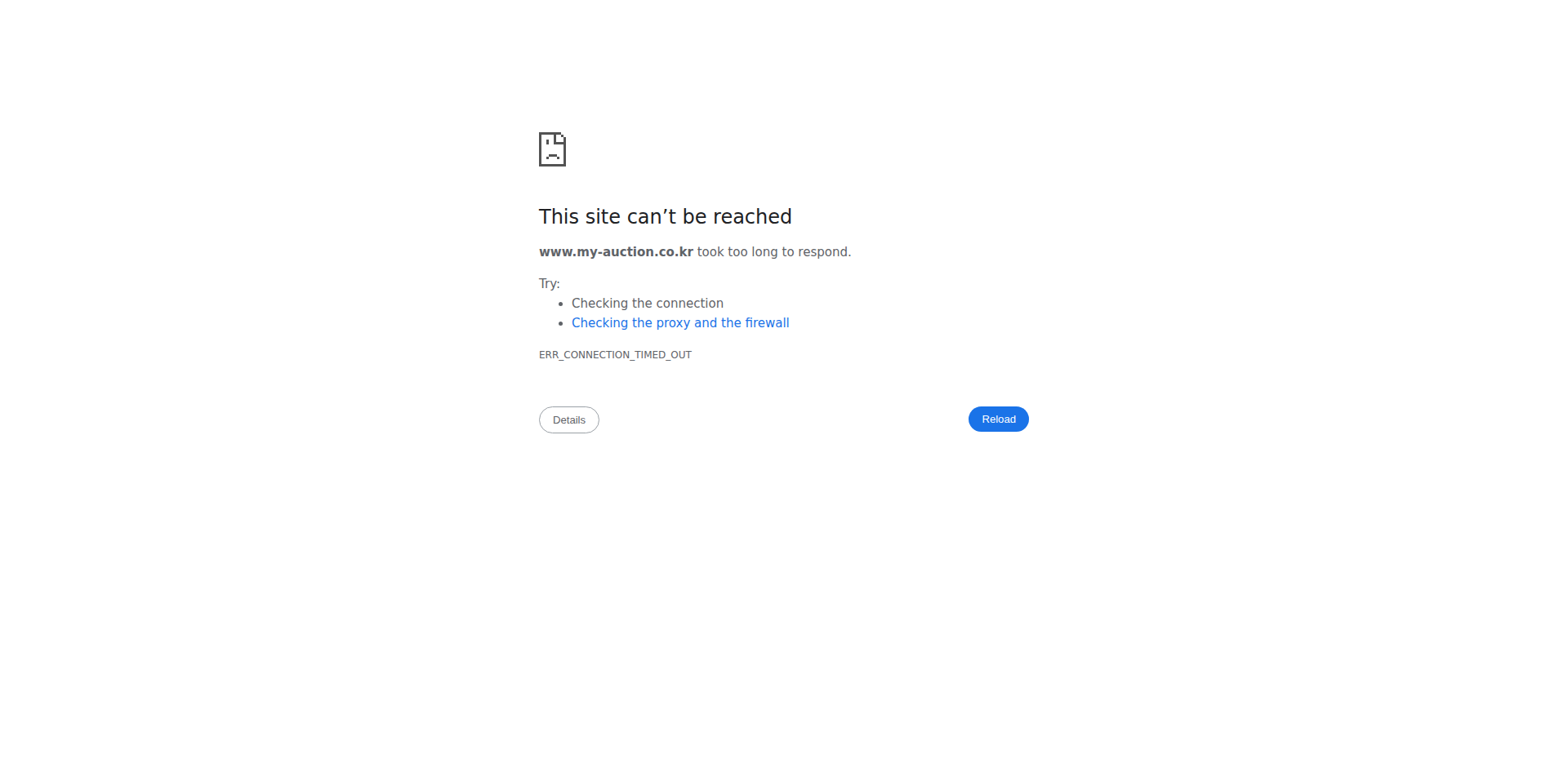The height and width of the screenshot is (768, 1568).
Task: Open the Details button
Action: pos(569,420)
